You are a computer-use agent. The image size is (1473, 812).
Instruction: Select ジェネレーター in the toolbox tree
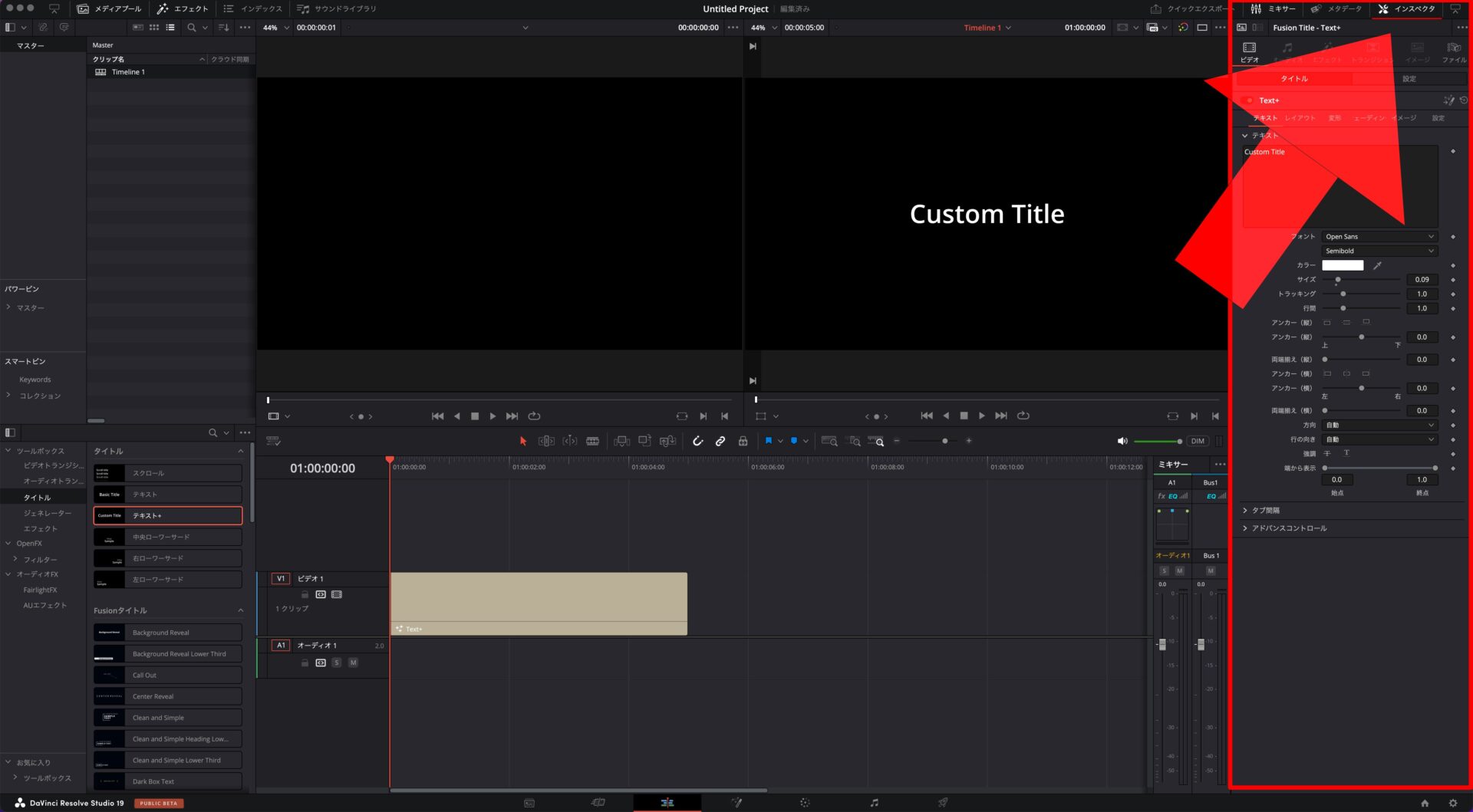pyautogui.click(x=47, y=513)
